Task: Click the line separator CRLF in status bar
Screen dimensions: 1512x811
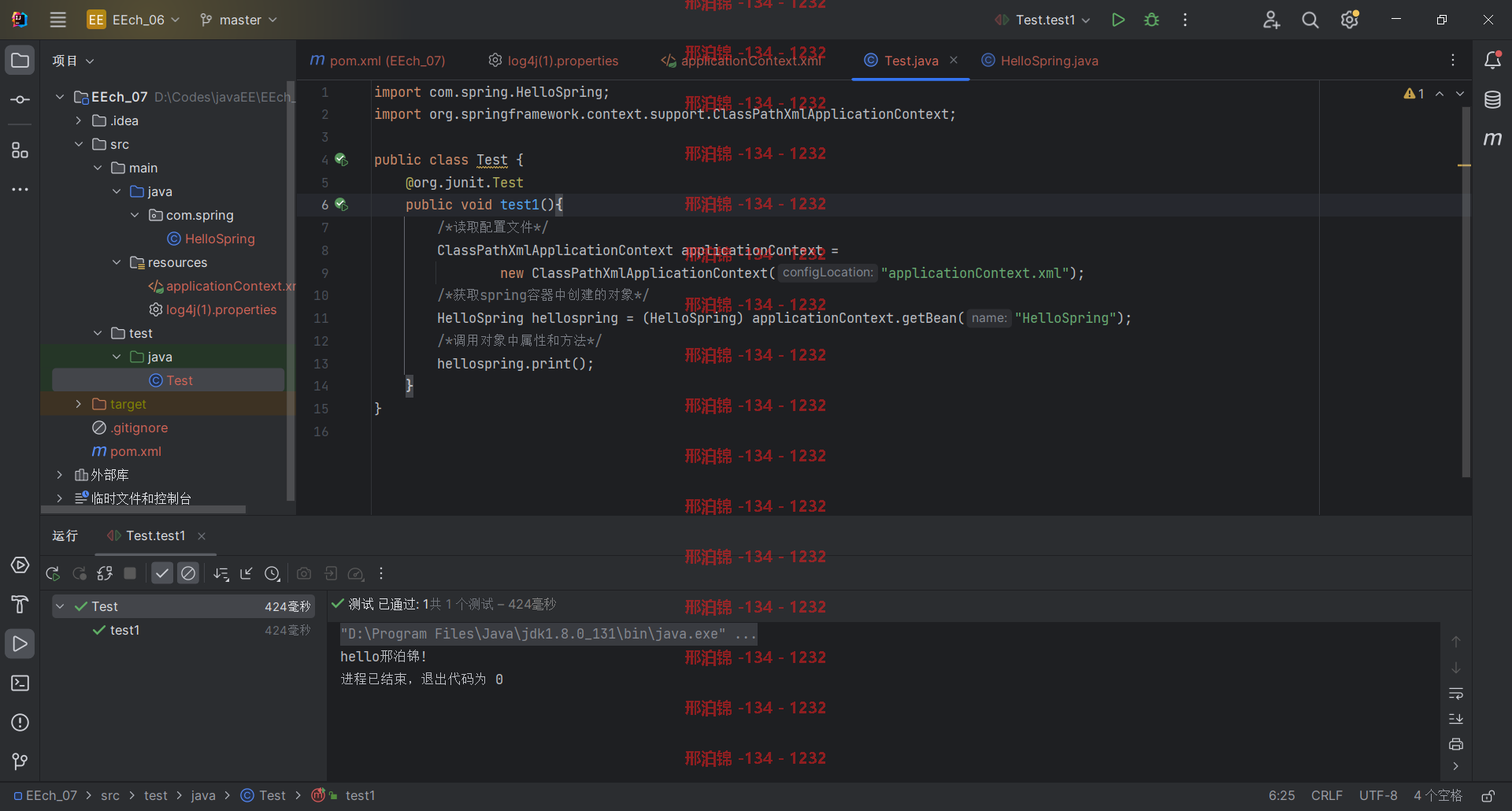Action: click(x=1327, y=796)
